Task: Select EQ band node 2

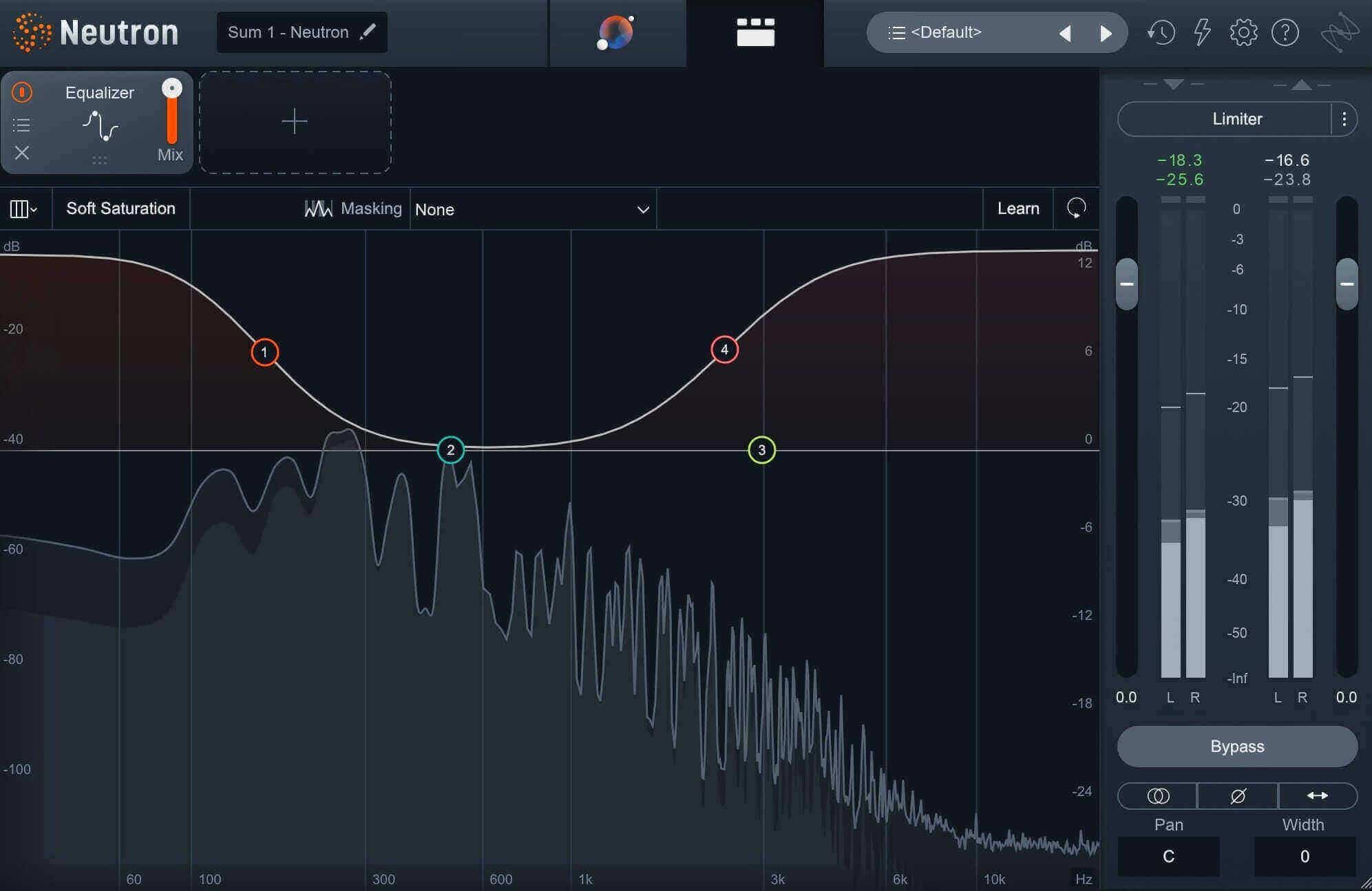Action: [451, 450]
